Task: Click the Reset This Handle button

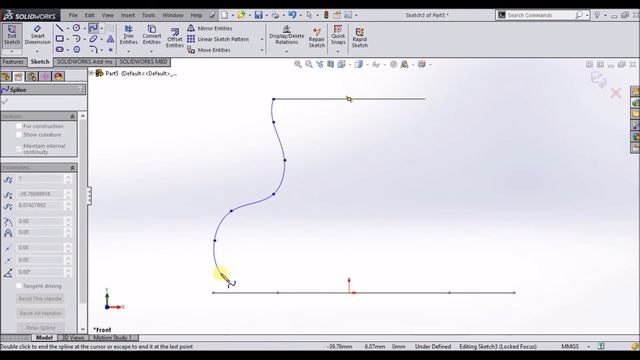Action: [x=40, y=299]
